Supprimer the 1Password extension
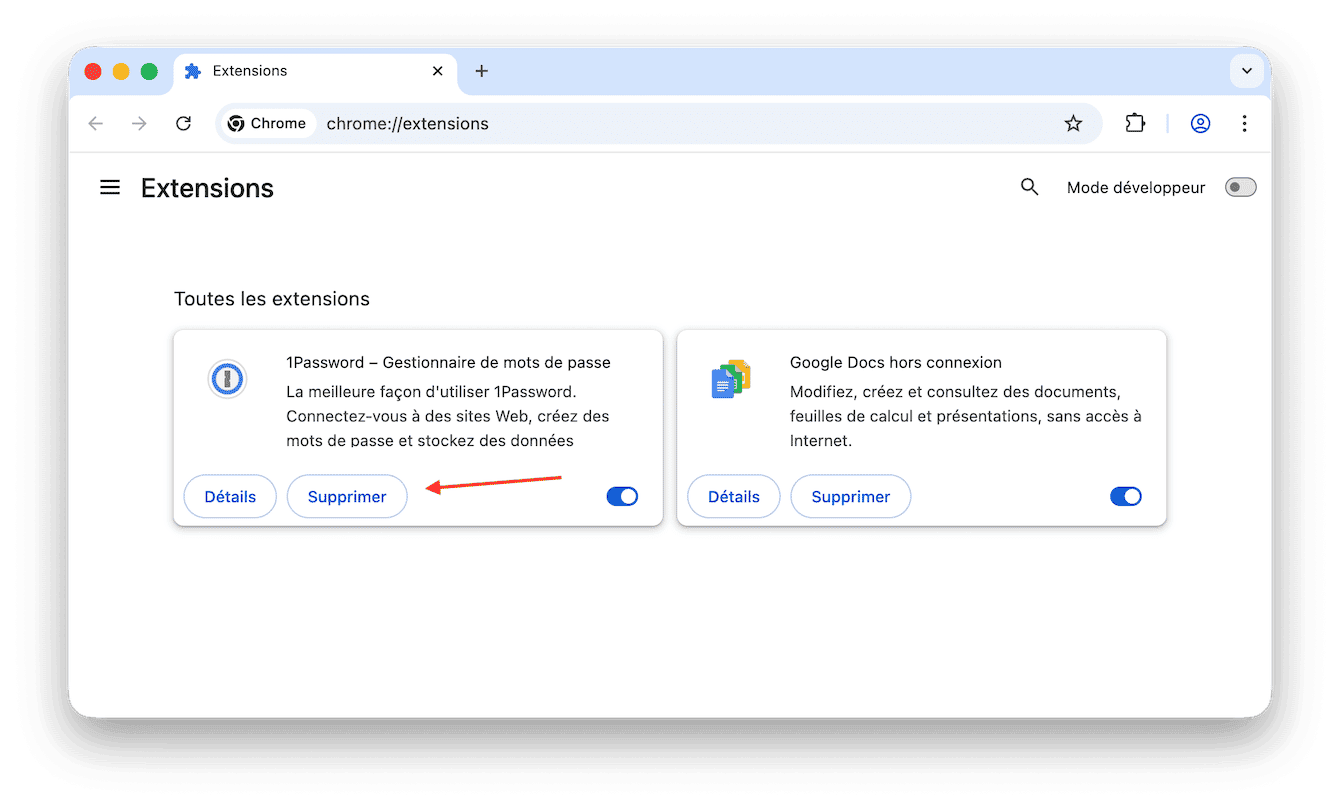Screen dimensions: 1340x808 347,496
